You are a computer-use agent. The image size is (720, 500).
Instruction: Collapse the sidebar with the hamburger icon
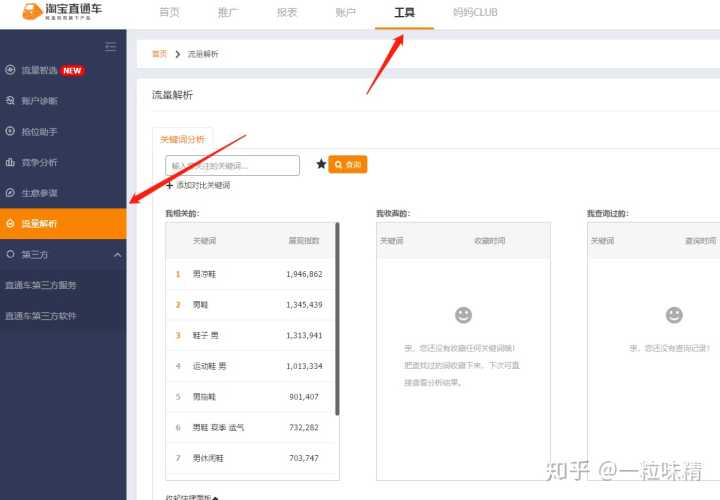110,47
